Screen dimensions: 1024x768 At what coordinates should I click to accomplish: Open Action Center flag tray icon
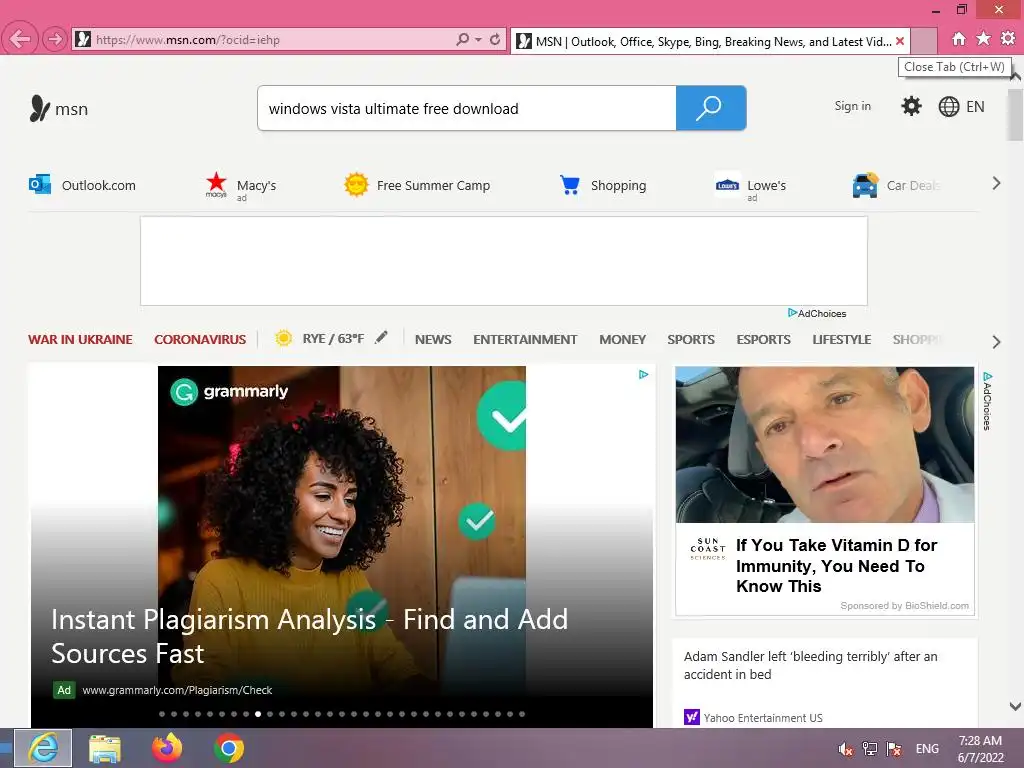click(894, 748)
